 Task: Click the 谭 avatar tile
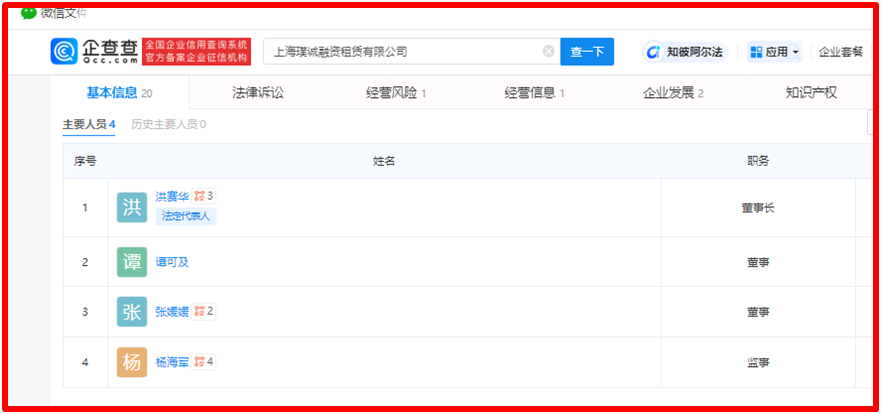(x=131, y=262)
